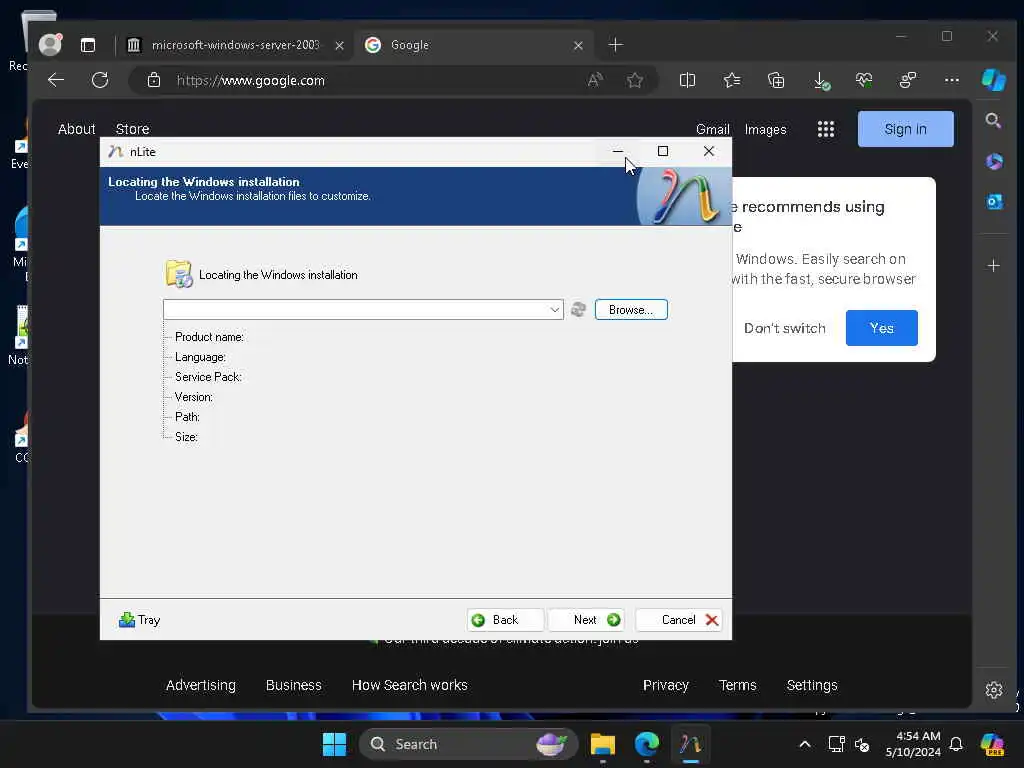Close the microsoft-windows-server-2003 browser tab
The height and width of the screenshot is (768, 1024).
[340, 45]
